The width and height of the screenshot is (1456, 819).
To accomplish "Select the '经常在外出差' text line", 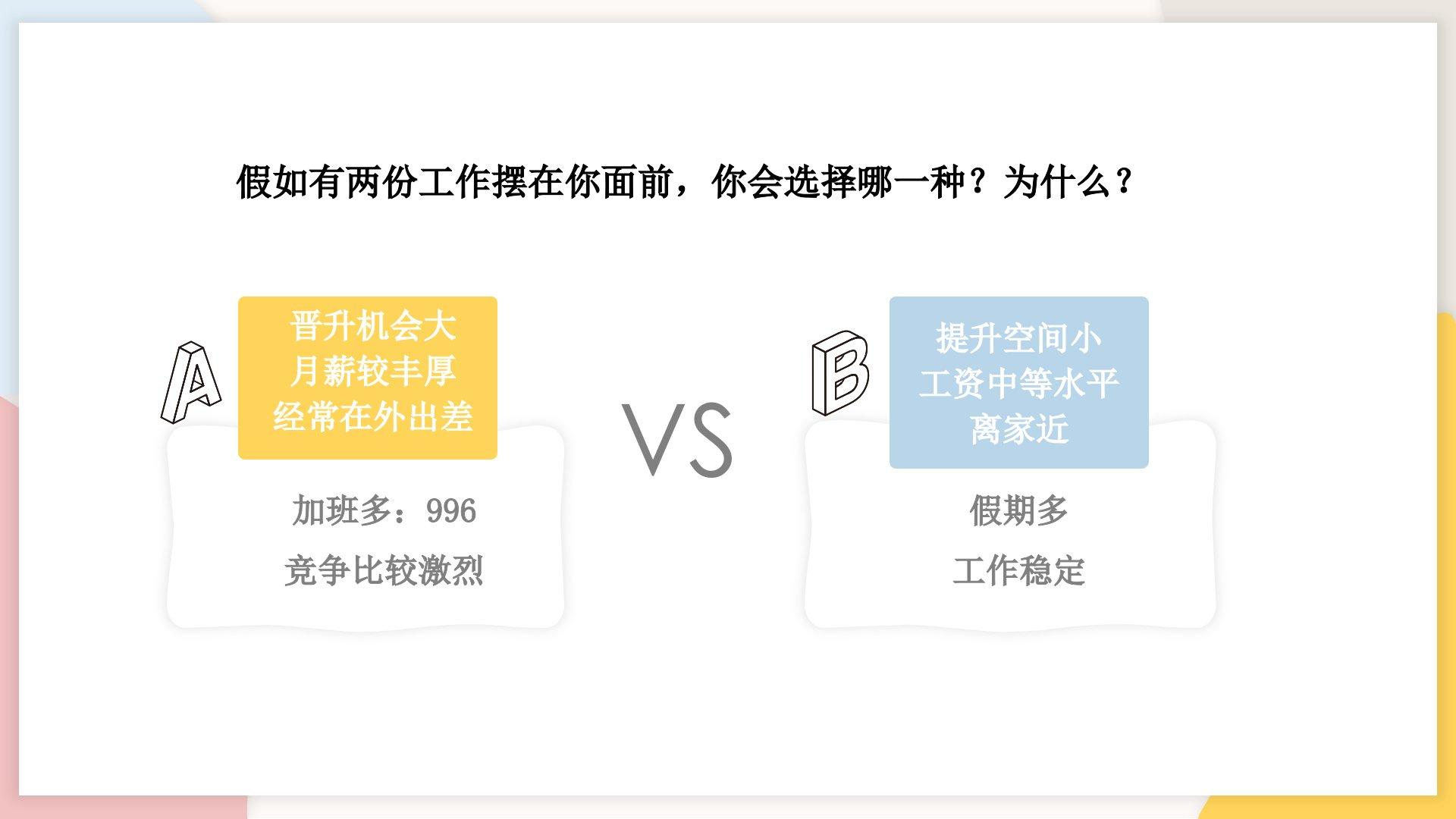I will point(372,416).
